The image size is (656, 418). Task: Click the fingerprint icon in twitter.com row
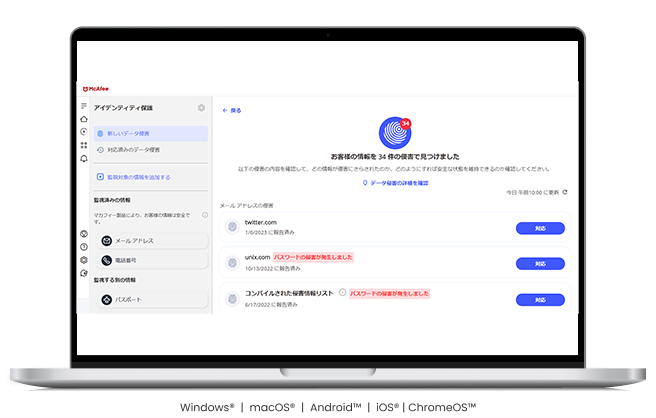coord(232,227)
